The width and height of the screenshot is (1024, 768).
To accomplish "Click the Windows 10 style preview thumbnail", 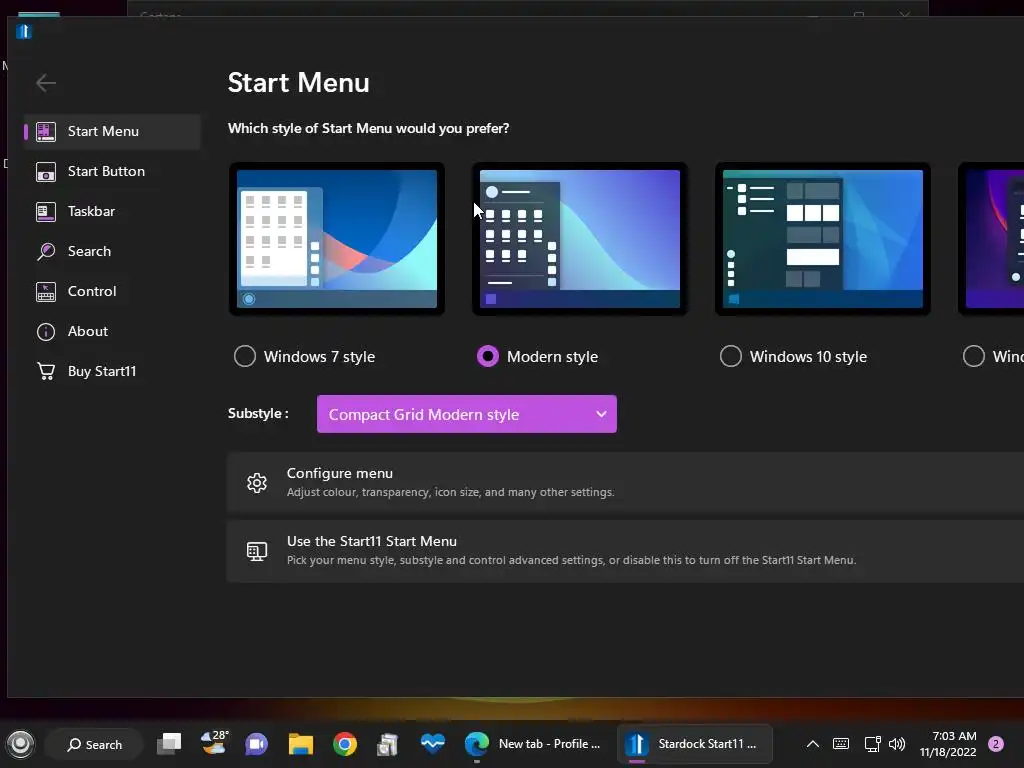I will click(823, 239).
